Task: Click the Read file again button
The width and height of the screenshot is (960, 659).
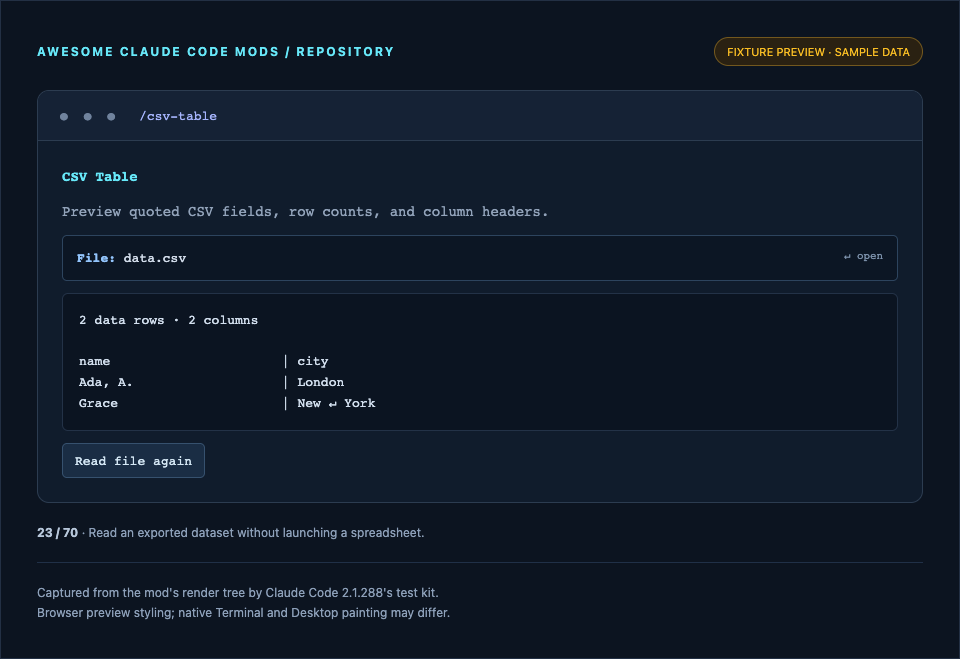Action: pos(133,461)
